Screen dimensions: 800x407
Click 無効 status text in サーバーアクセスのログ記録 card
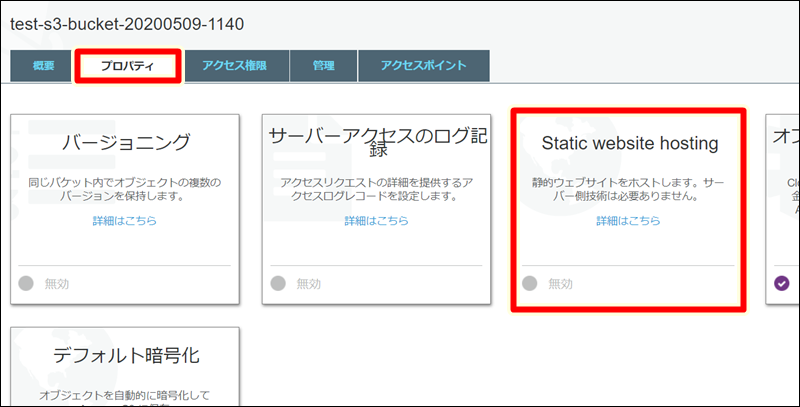point(309,284)
